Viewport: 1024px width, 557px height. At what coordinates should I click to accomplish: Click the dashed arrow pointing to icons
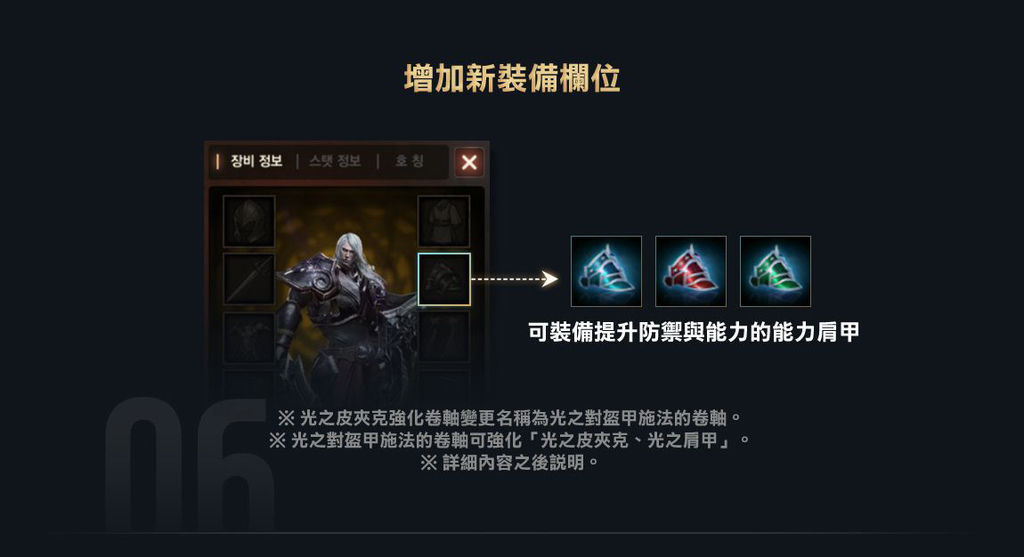pos(515,279)
